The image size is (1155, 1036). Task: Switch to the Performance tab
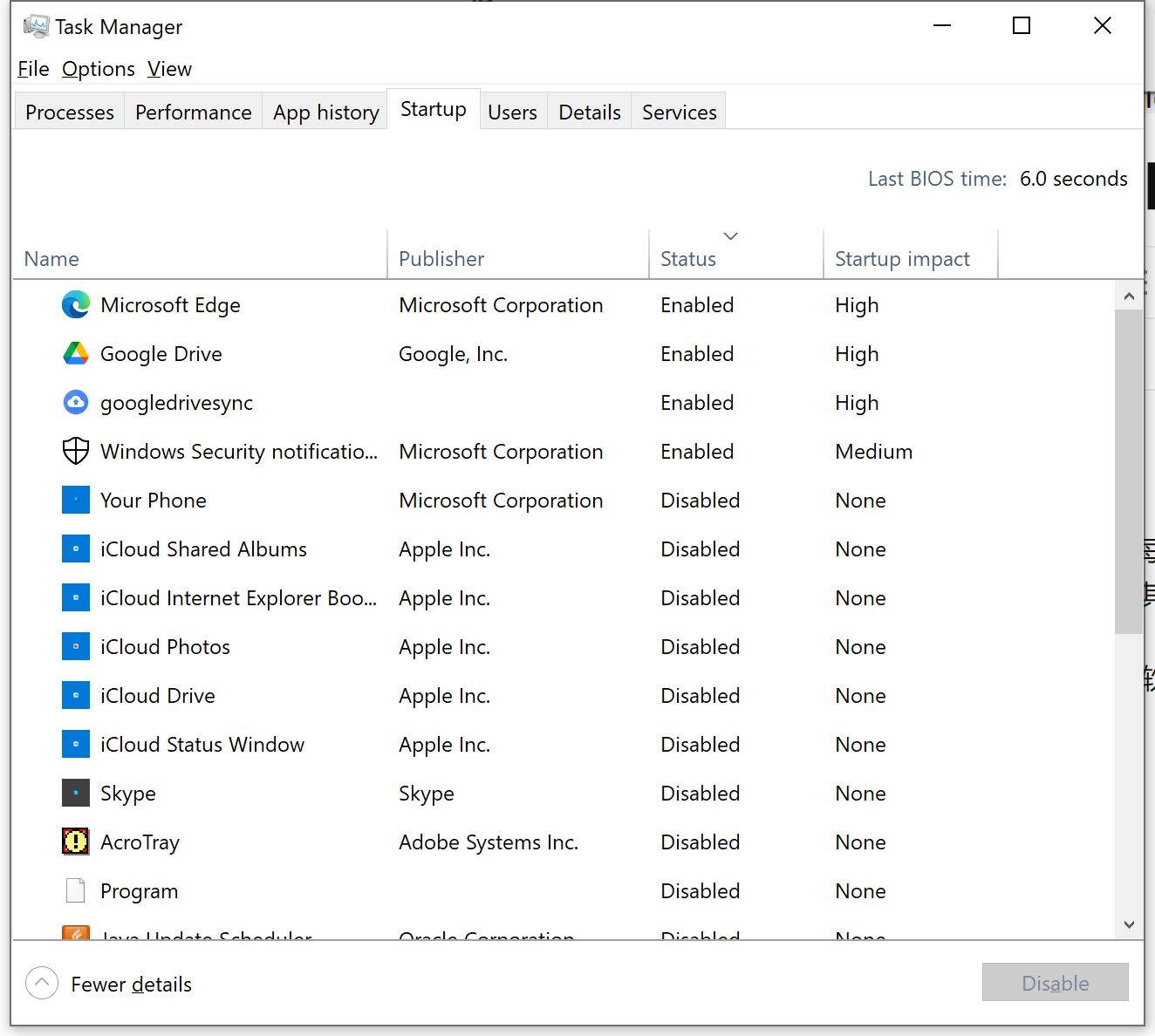194,112
